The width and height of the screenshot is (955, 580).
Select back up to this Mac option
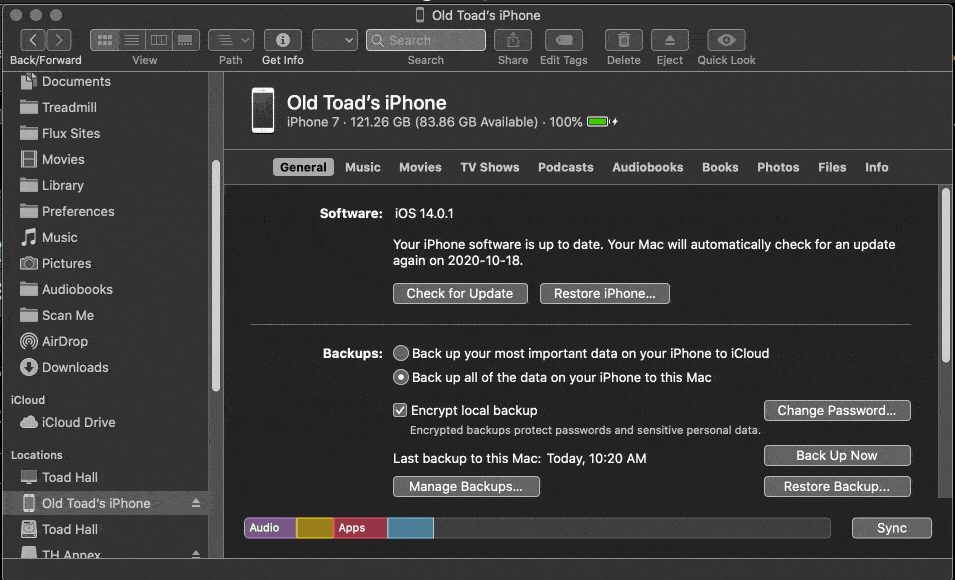(400, 378)
